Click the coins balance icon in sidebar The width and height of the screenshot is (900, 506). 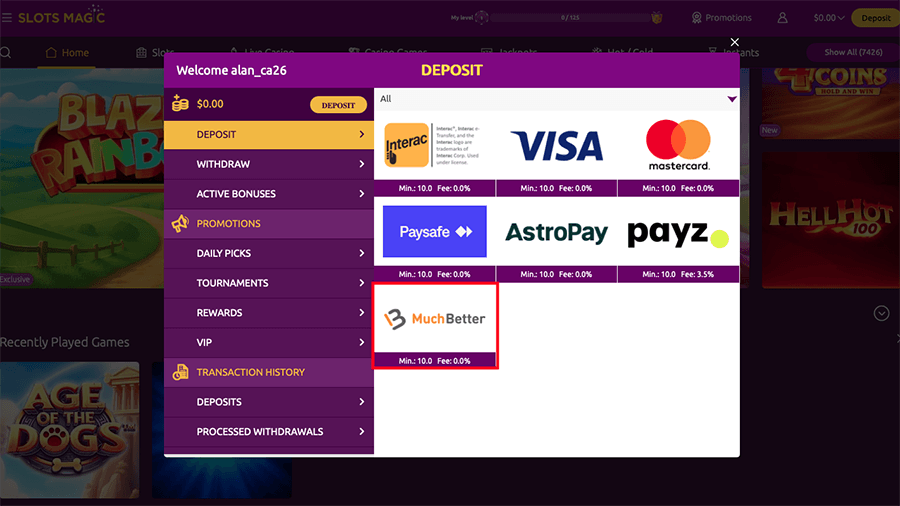(x=180, y=103)
